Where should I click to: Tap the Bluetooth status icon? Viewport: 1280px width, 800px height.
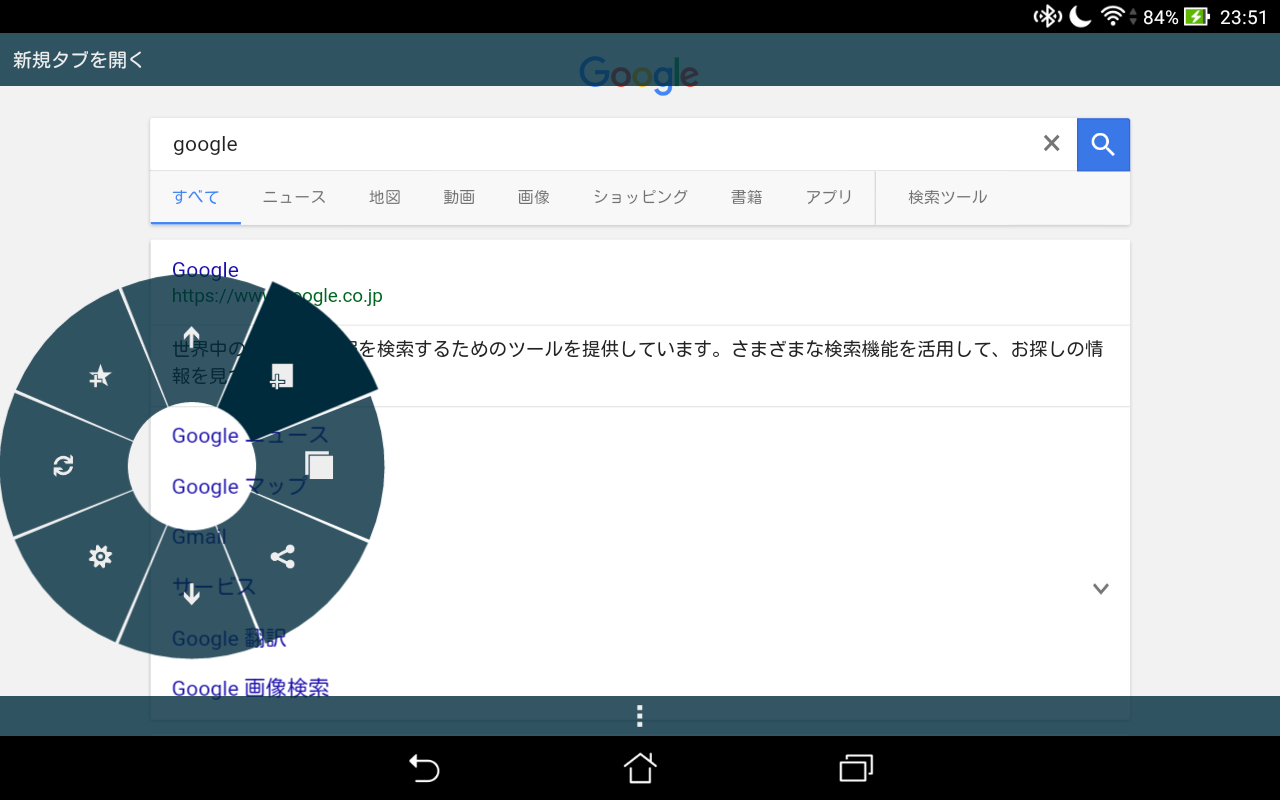[x=1047, y=16]
